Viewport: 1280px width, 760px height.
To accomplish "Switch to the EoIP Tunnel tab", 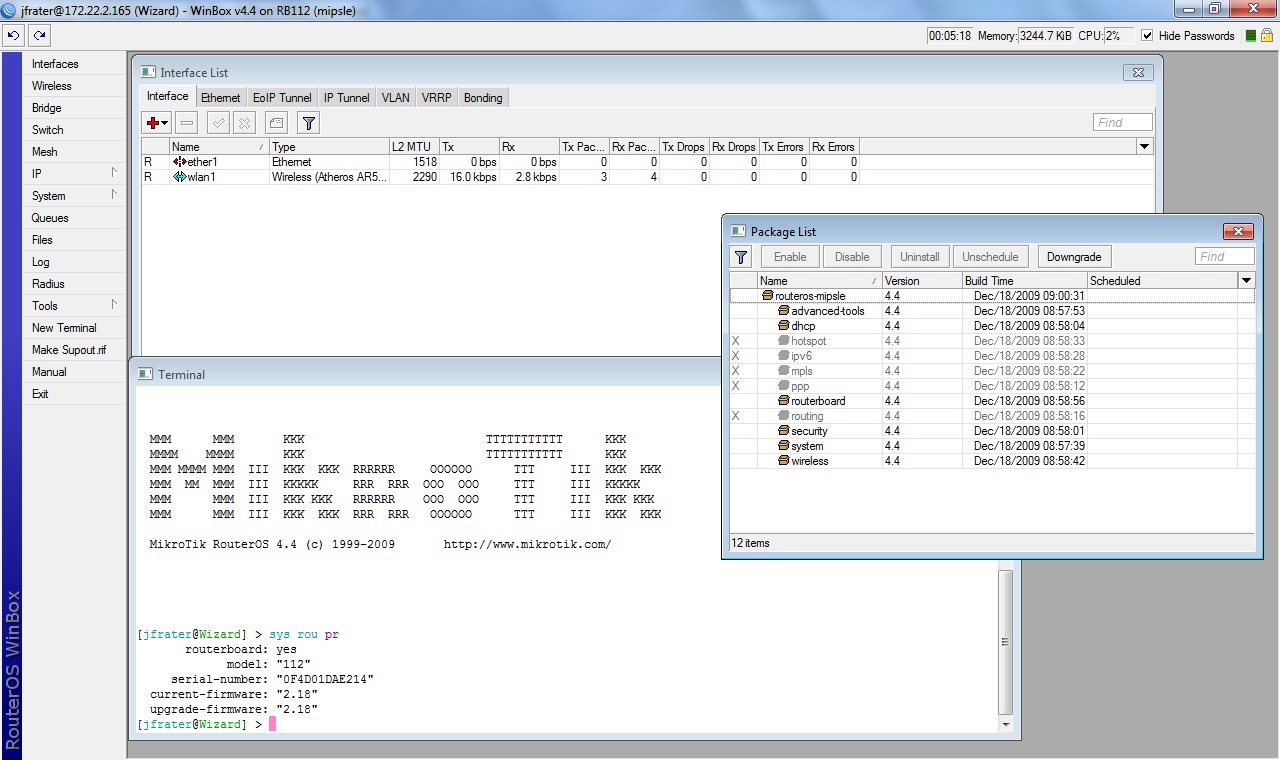I will coord(282,97).
